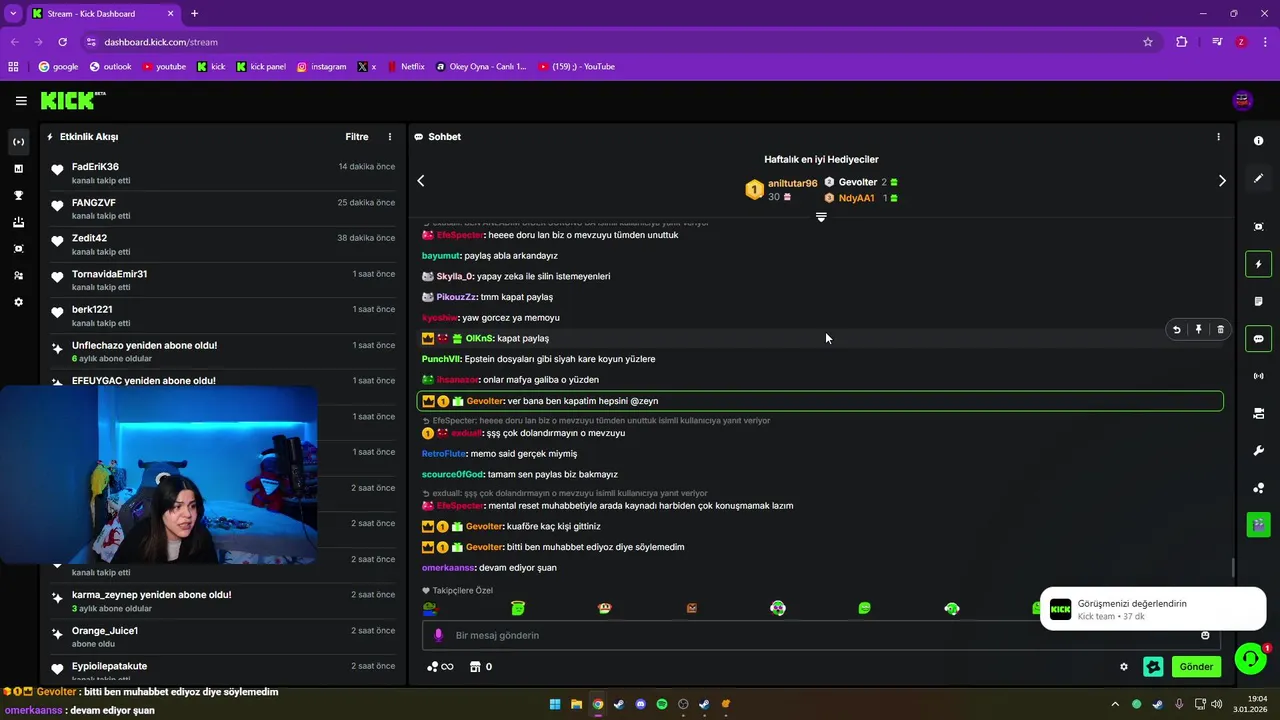Send the message with Gönder button
Image resolution: width=1280 pixels, height=720 pixels.
click(x=1196, y=667)
